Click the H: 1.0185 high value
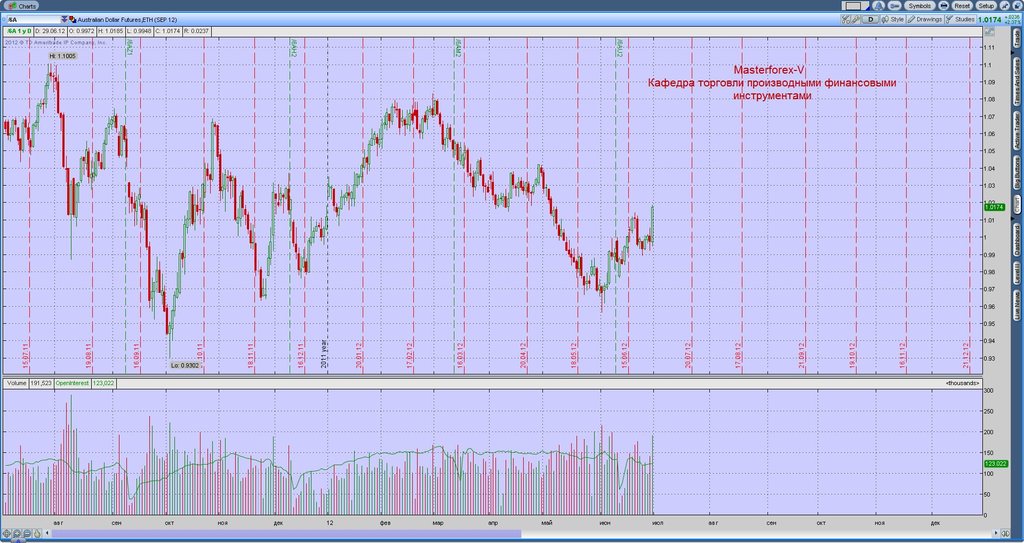Image resolution: width=1024 pixels, height=543 pixels. point(111,31)
